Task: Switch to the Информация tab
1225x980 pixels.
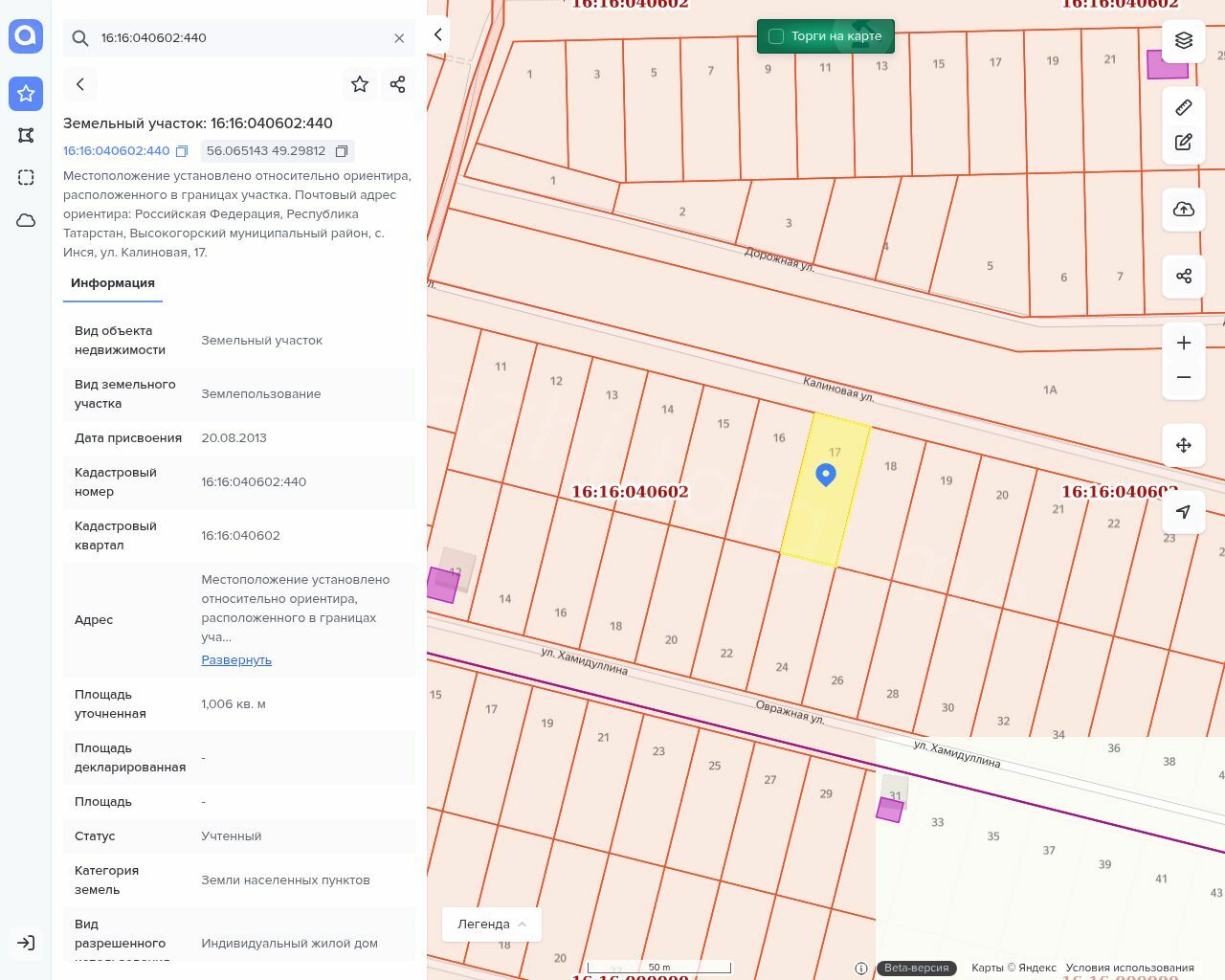Action: (113, 283)
